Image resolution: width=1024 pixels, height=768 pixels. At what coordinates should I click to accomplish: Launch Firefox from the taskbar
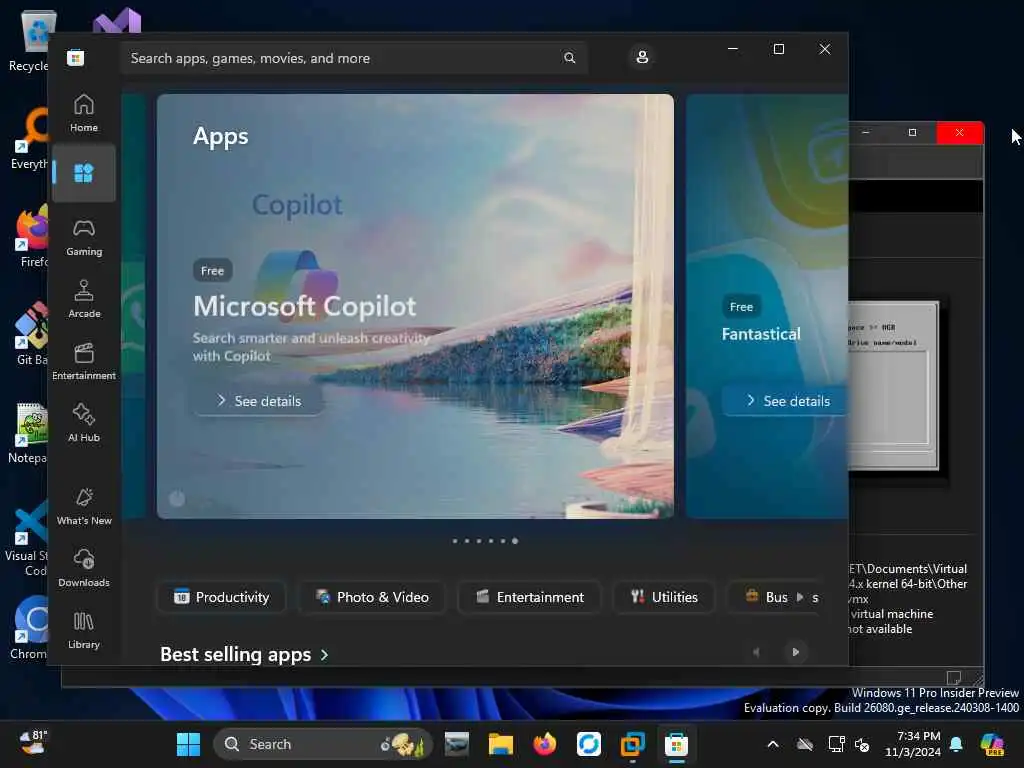click(545, 744)
